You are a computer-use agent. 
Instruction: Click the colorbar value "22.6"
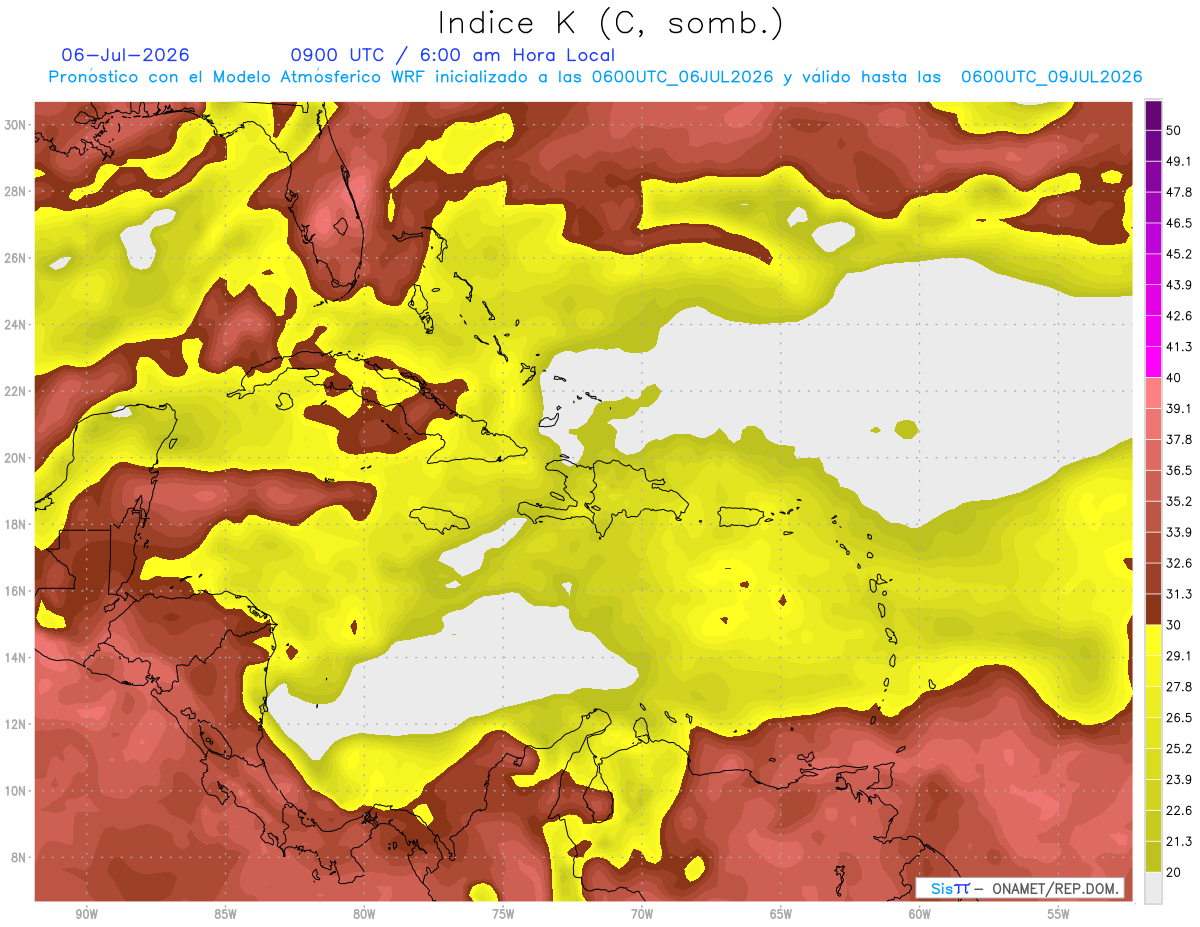(1179, 811)
